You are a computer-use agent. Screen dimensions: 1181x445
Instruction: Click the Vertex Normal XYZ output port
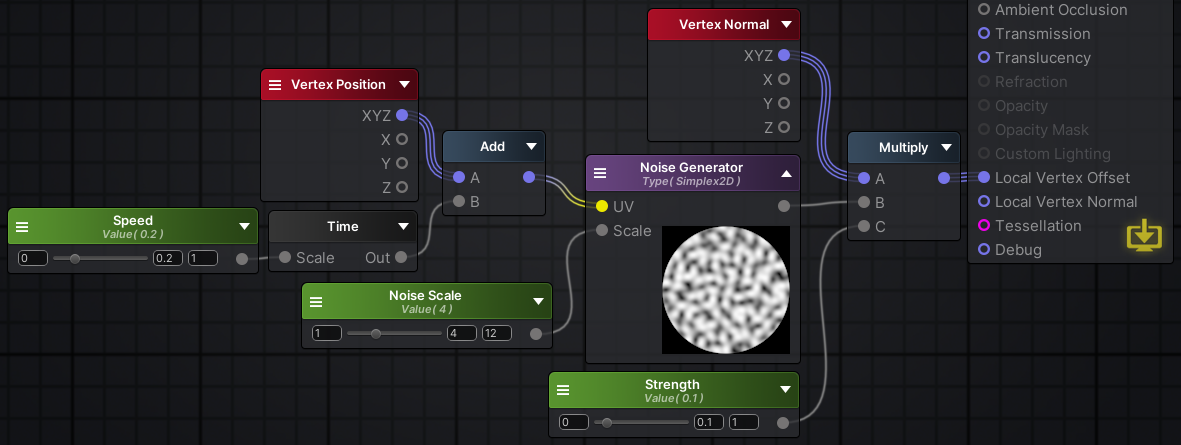784,55
